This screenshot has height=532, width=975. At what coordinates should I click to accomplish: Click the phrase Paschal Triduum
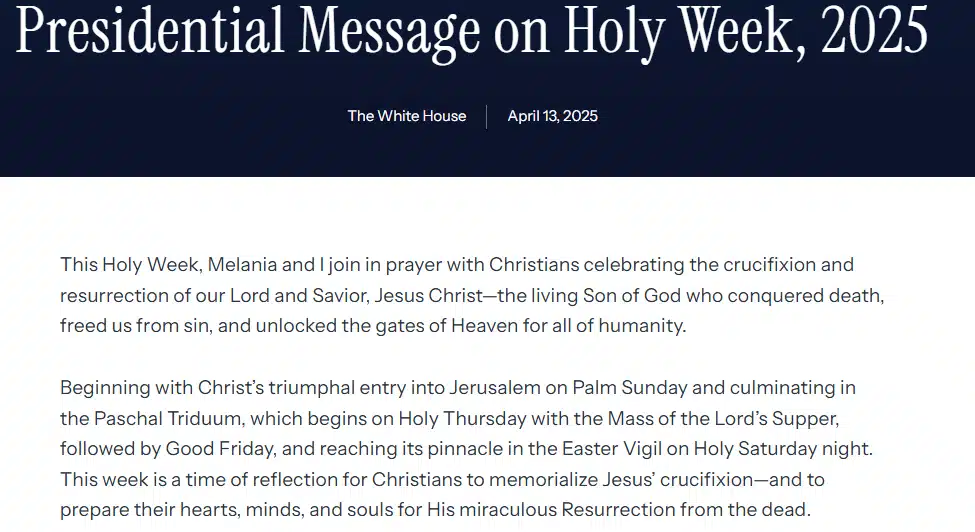click(167, 418)
